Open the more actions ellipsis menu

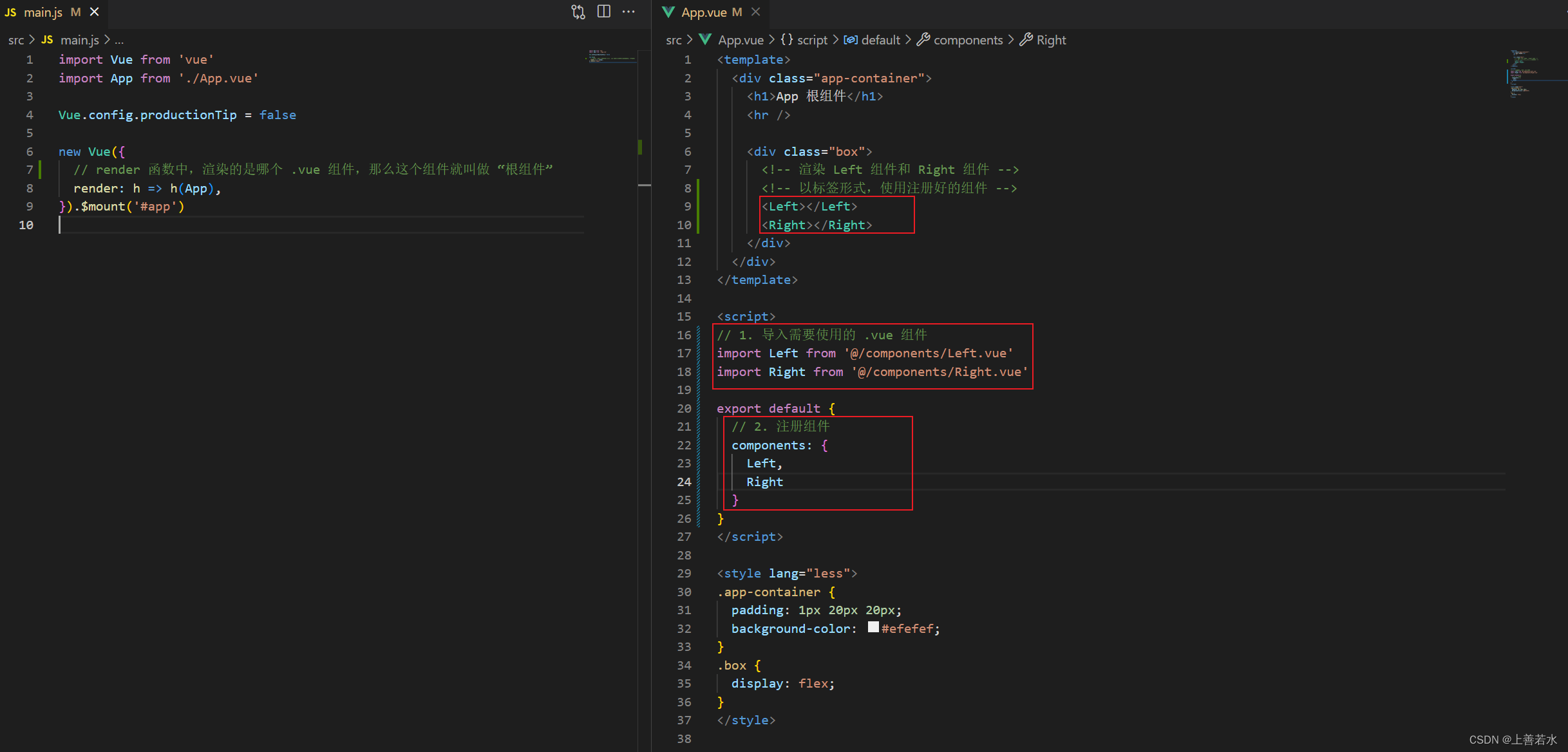628,12
